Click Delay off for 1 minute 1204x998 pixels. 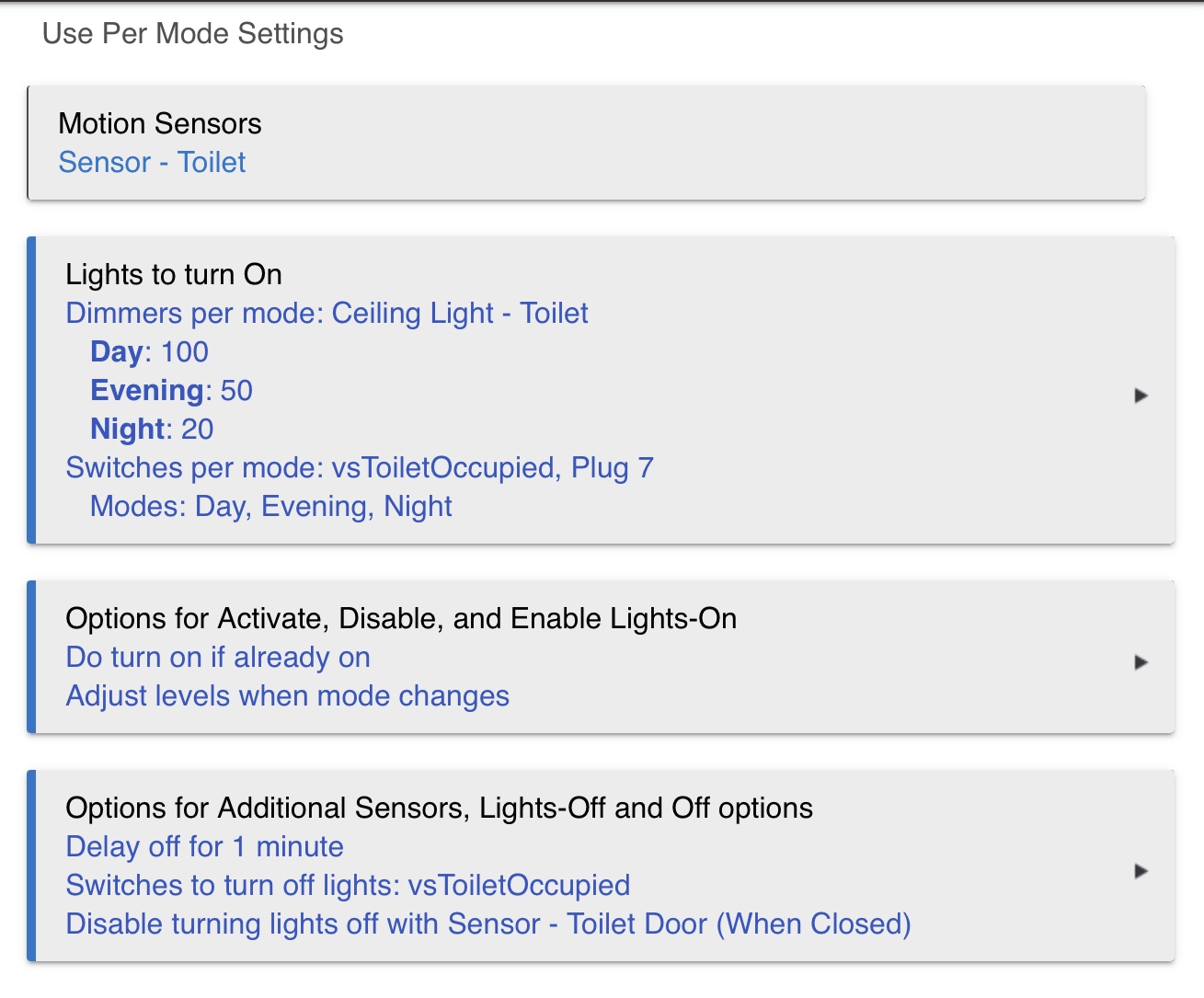(204, 846)
